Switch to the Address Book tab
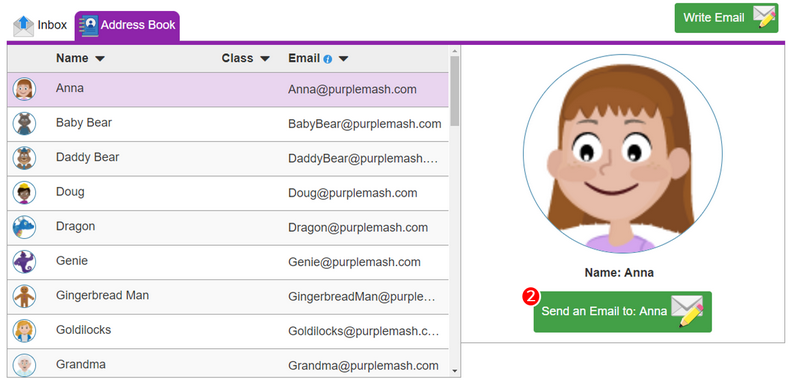793x383 pixels. coord(127,25)
